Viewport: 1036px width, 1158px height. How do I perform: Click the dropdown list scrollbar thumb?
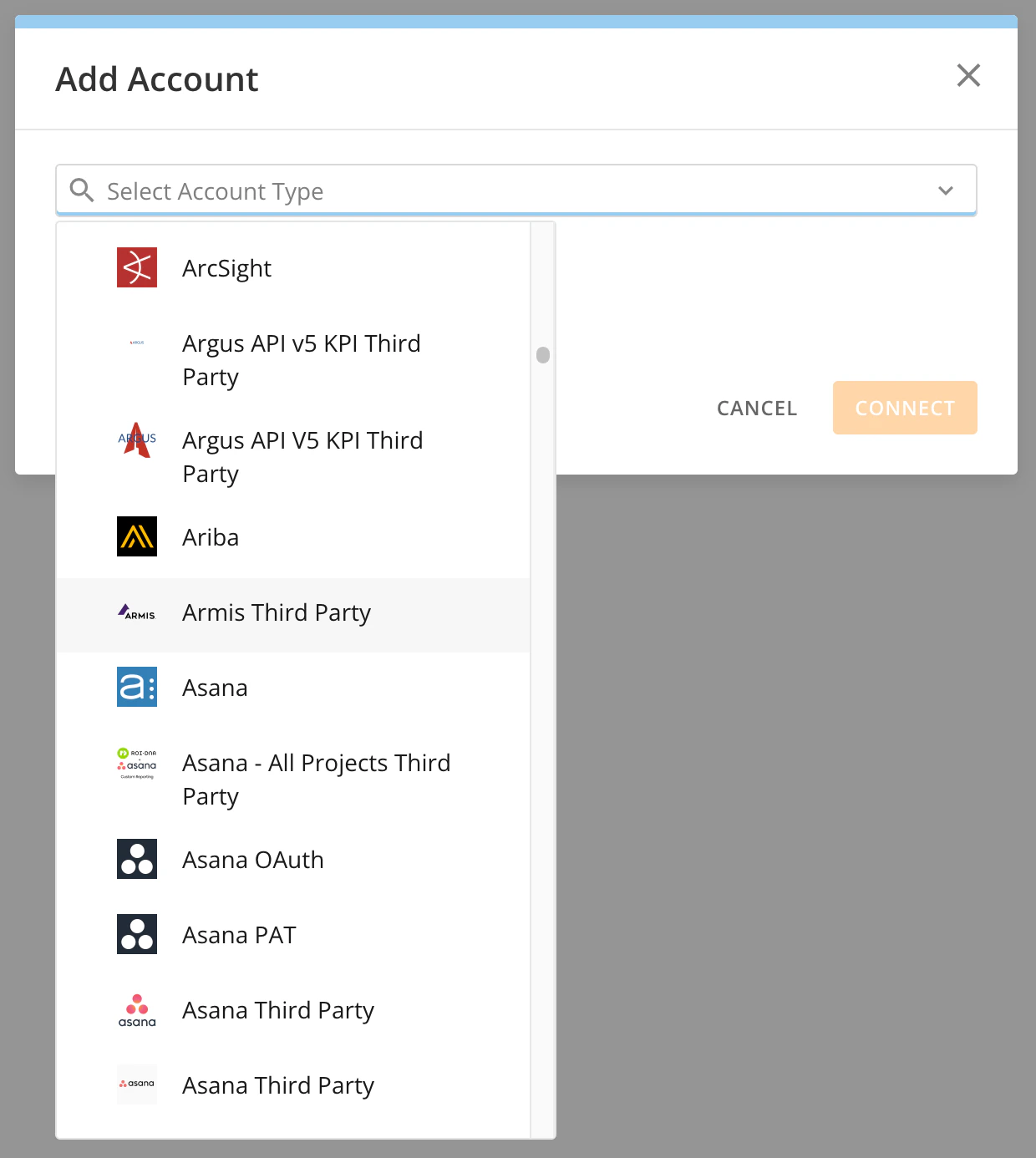(x=543, y=355)
